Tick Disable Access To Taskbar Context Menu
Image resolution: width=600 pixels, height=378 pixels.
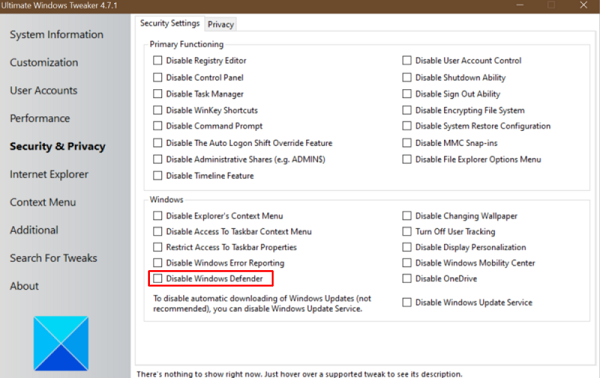(x=157, y=231)
